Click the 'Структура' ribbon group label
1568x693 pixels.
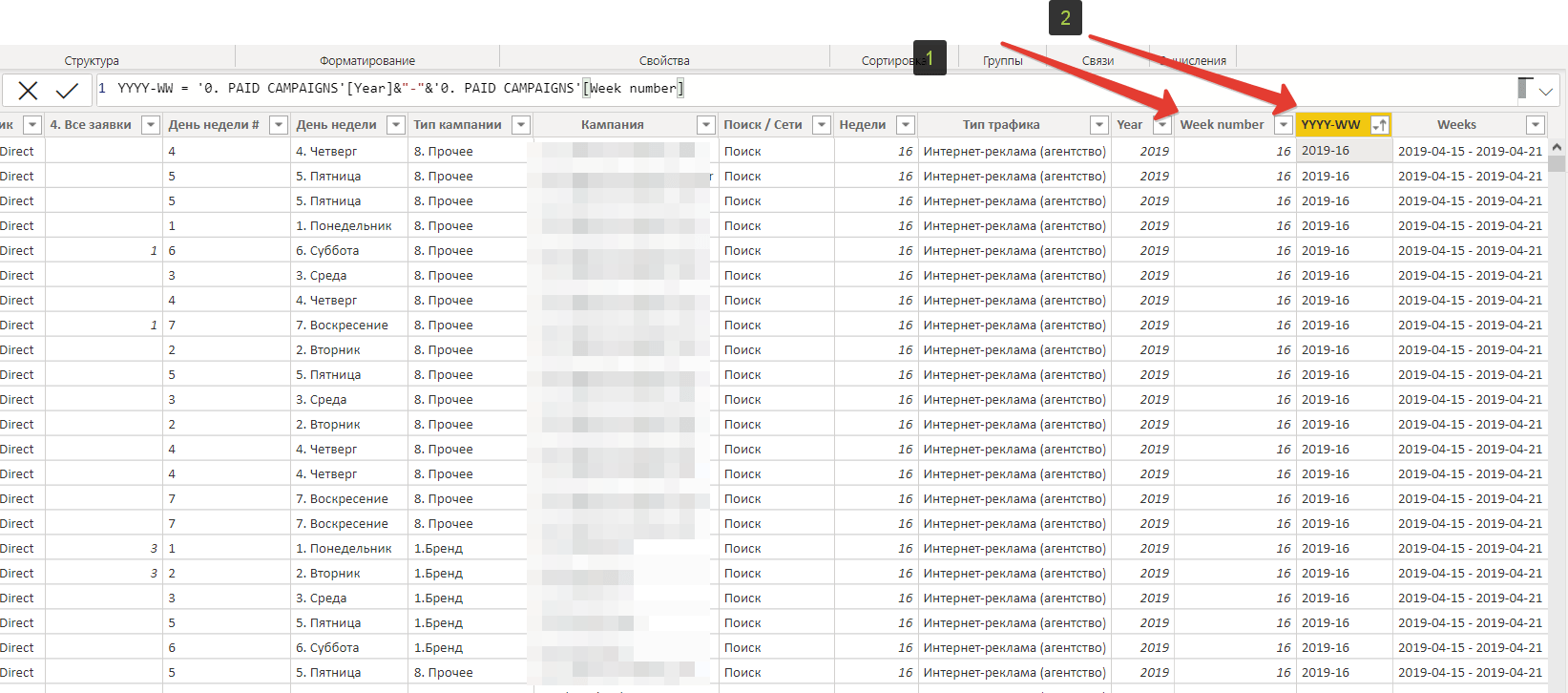[92, 61]
